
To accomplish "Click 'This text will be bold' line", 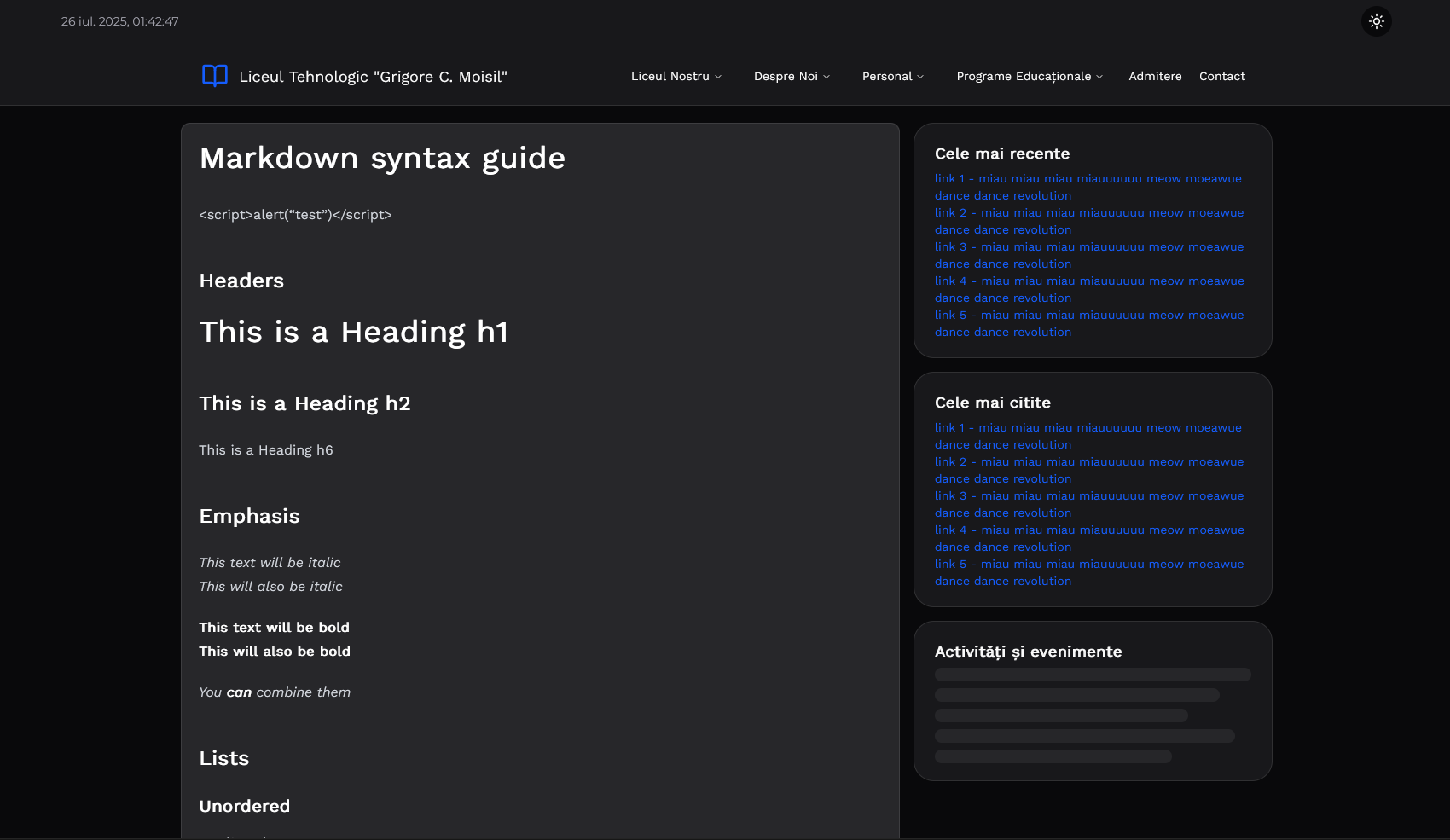I will tap(274, 628).
